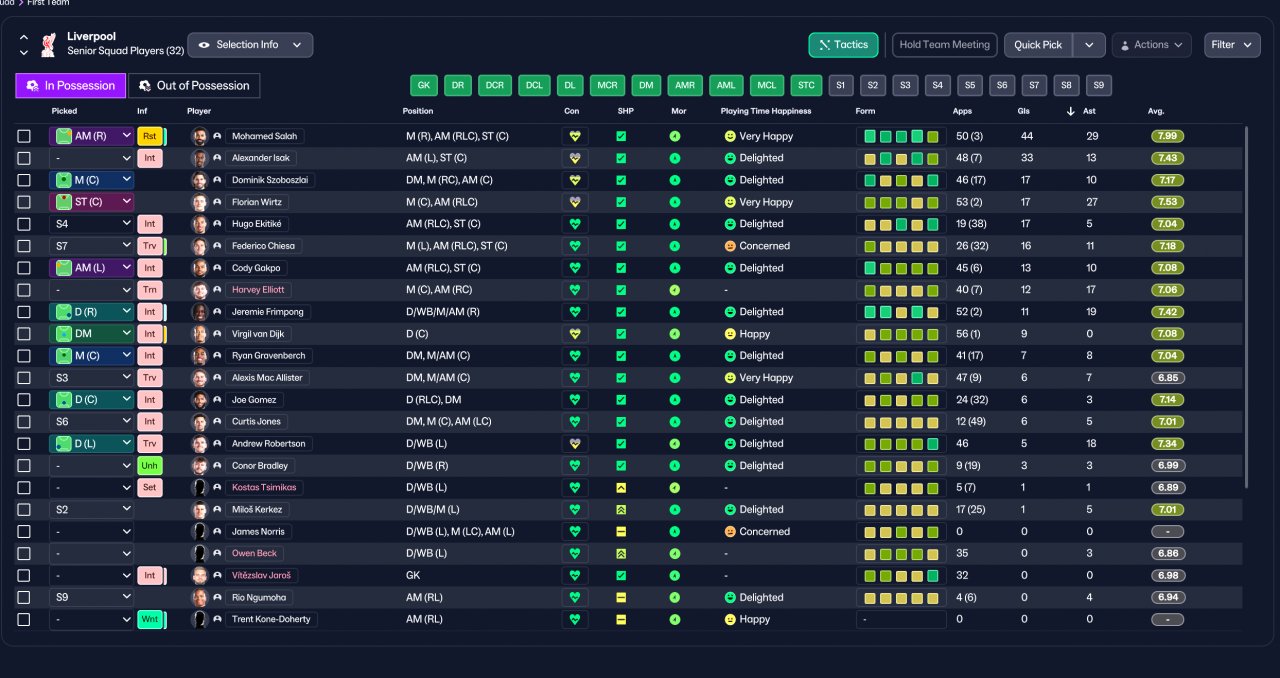Click Hold Team Meeting button
The height and width of the screenshot is (678, 1280).
coord(944,45)
